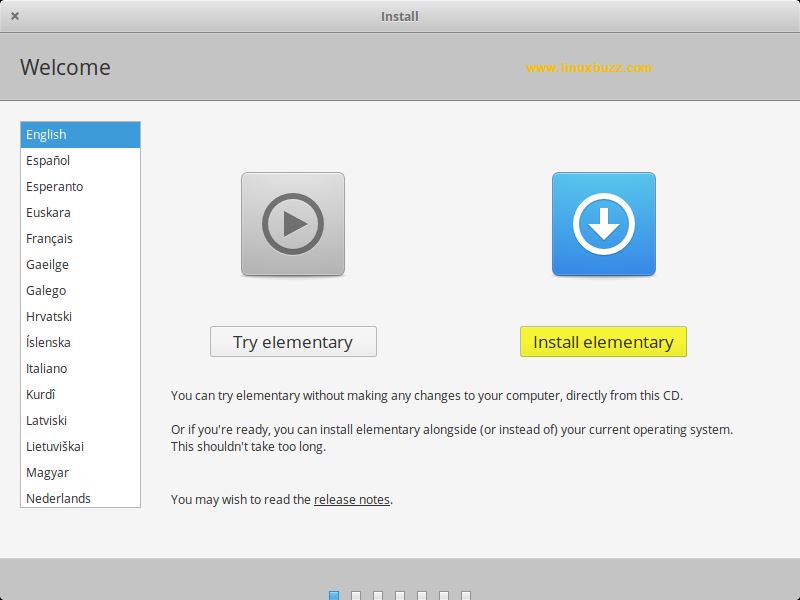The width and height of the screenshot is (800, 600).
Task: Select Magyar language
Action: point(81,473)
